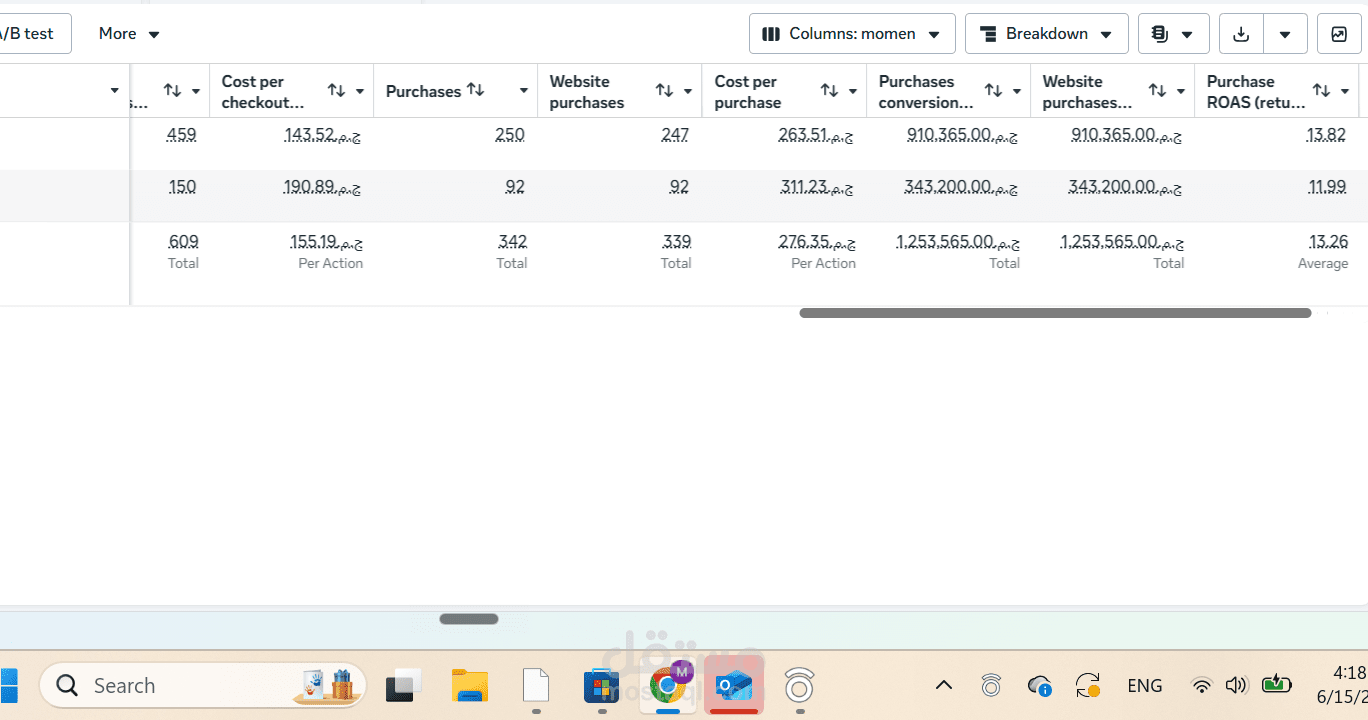The height and width of the screenshot is (720, 1368).
Task: Sort the Purchases column
Action: coord(476,90)
